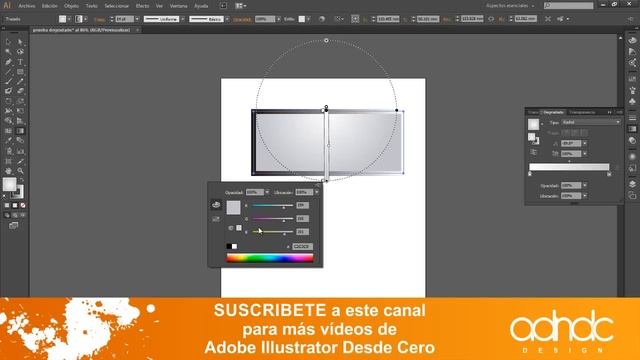Set toolbox paint mode to Gradient
The image size is (640, 360).
click(15, 205)
